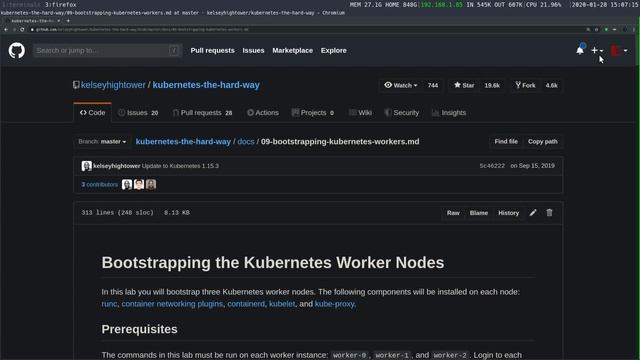Open file History

click(509, 213)
